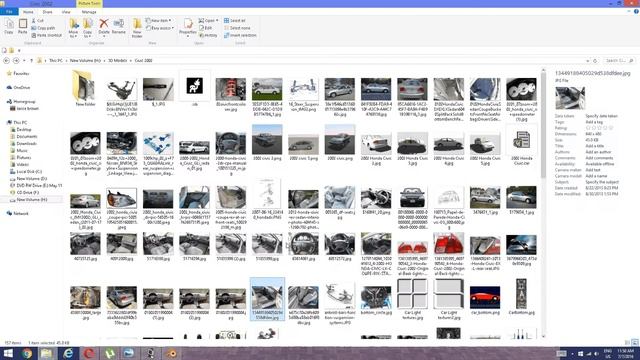Go back with the Back arrow
Image resolution: width=640 pixels, height=360 pixels.
pos(7,60)
